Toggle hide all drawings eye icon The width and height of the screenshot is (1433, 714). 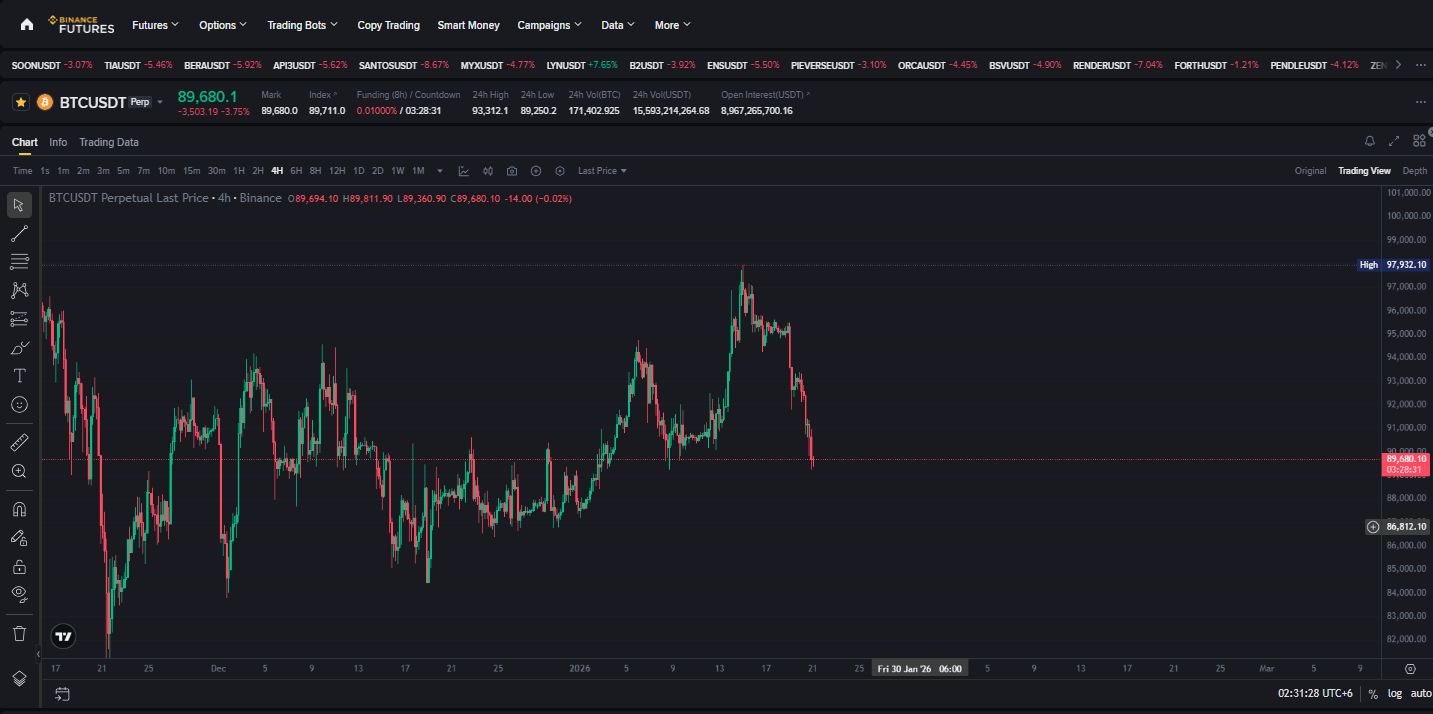19,594
